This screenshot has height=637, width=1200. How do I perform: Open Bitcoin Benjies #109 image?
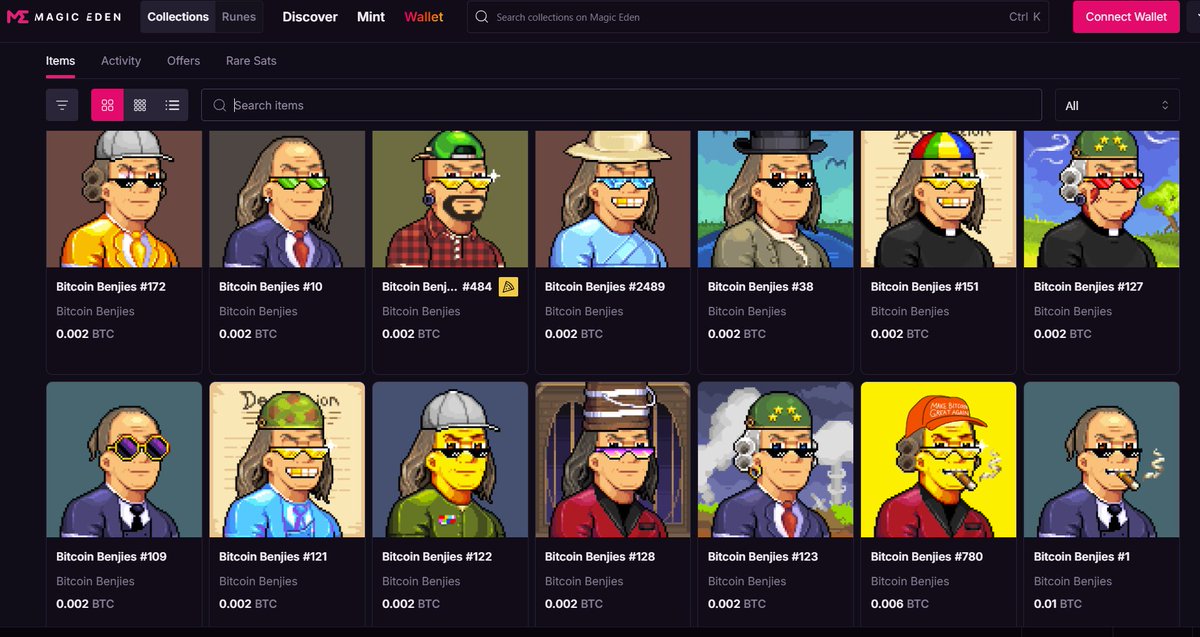click(124, 459)
